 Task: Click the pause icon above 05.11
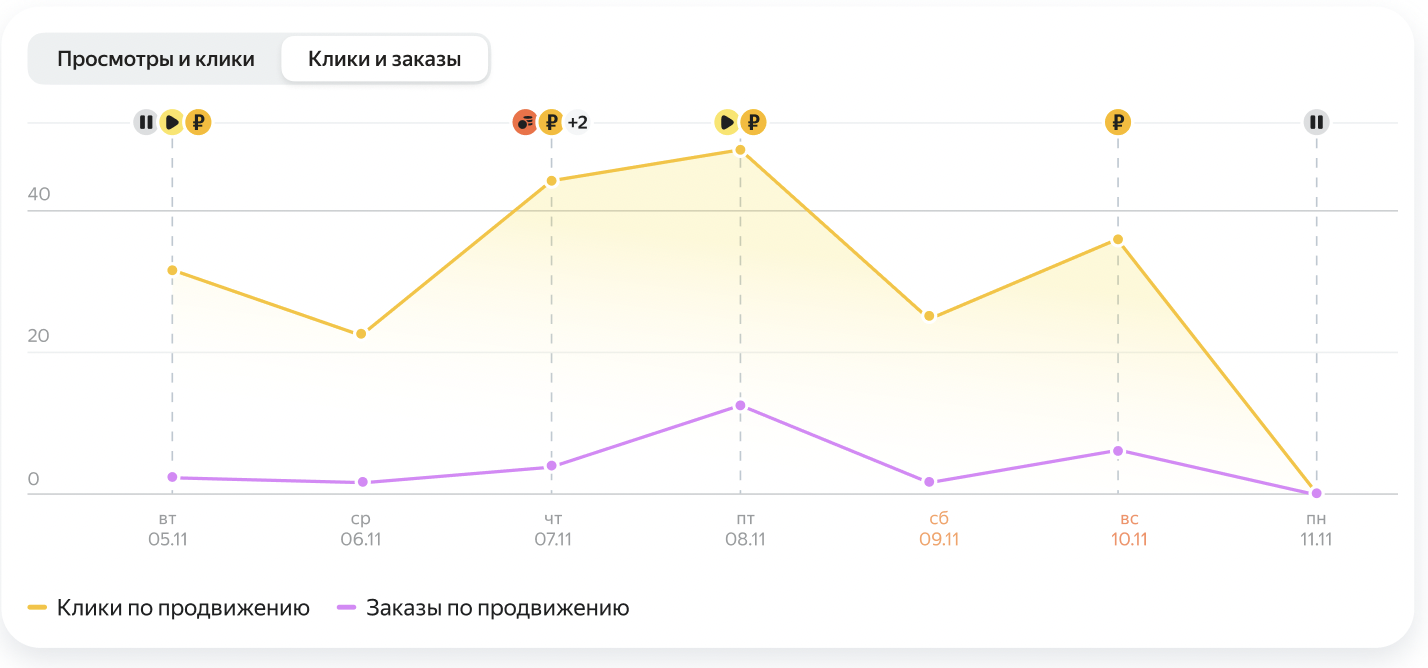(x=146, y=122)
